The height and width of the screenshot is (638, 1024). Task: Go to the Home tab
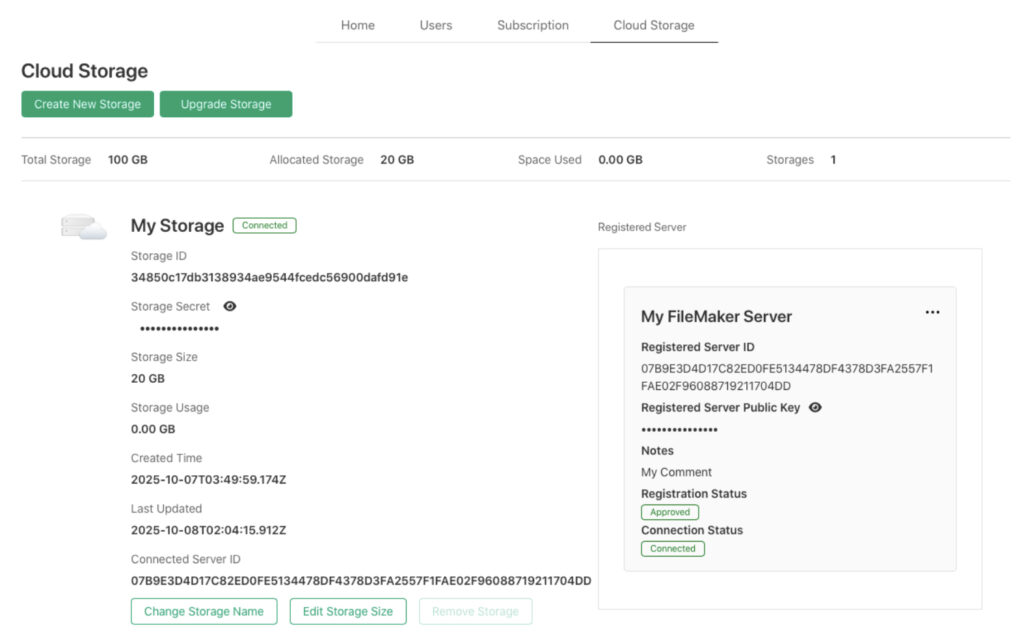pyautogui.click(x=357, y=25)
